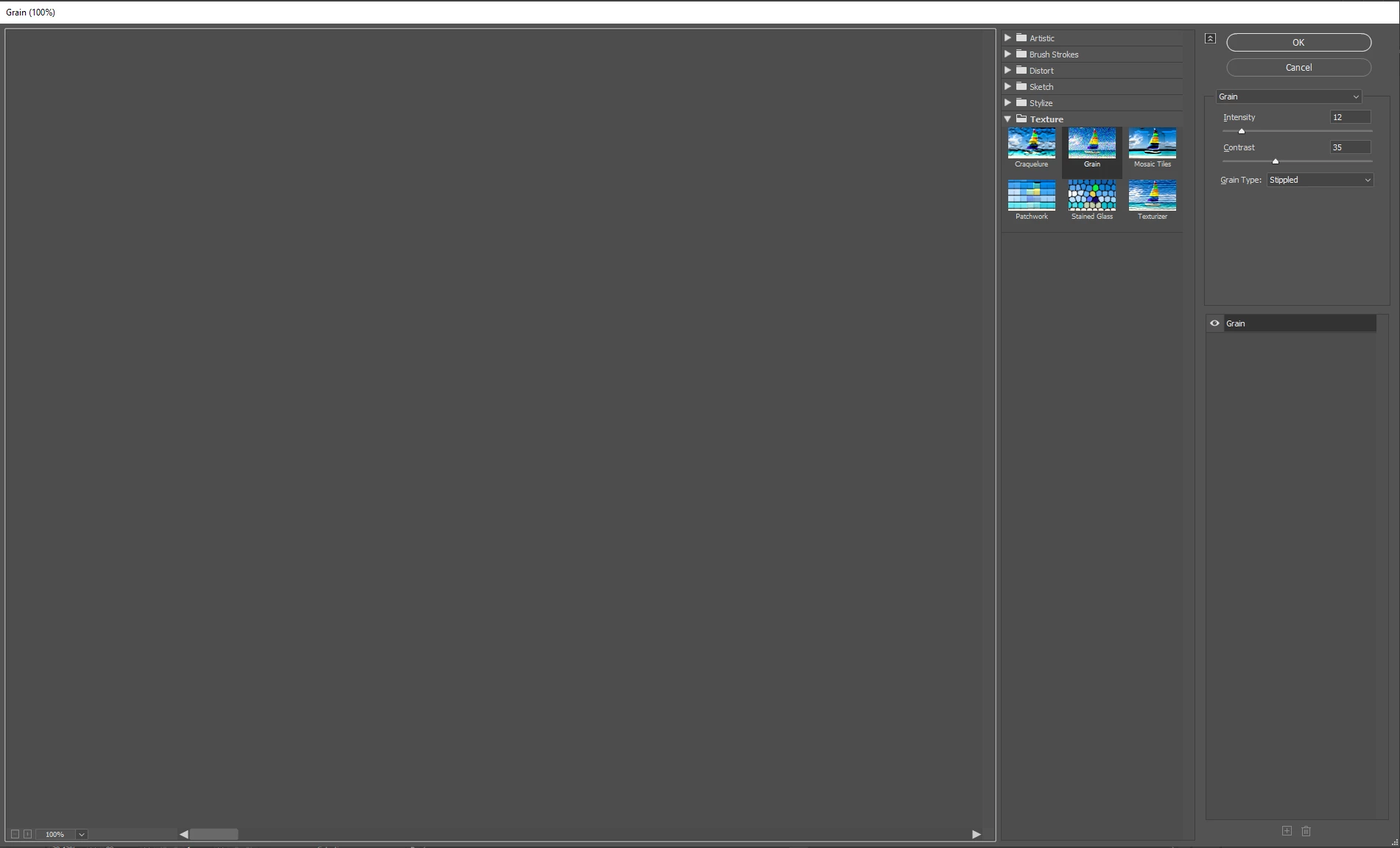Click the zoom out minus button

[x=15, y=834]
